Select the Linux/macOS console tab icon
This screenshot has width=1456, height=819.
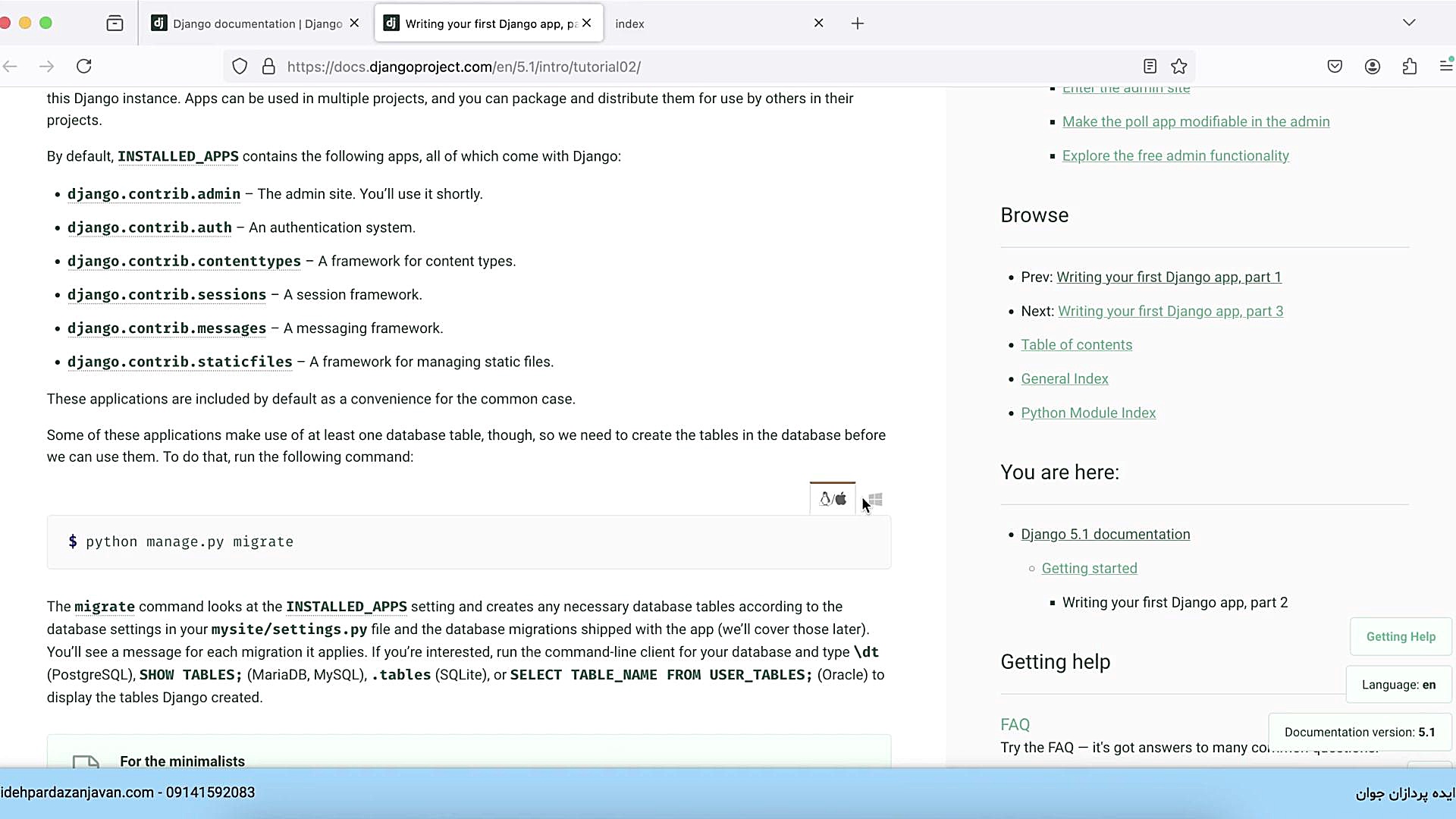pyautogui.click(x=833, y=499)
